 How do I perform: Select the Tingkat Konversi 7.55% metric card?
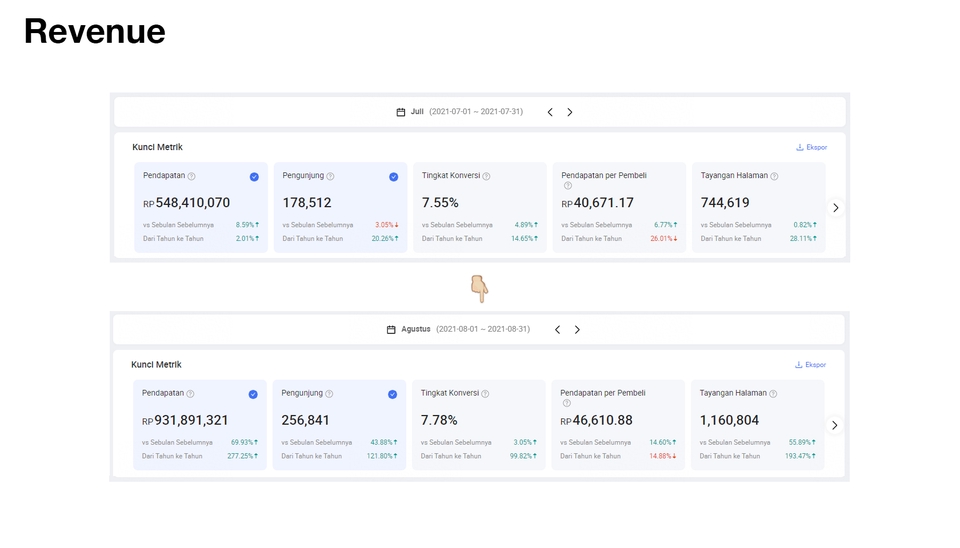(480, 208)
